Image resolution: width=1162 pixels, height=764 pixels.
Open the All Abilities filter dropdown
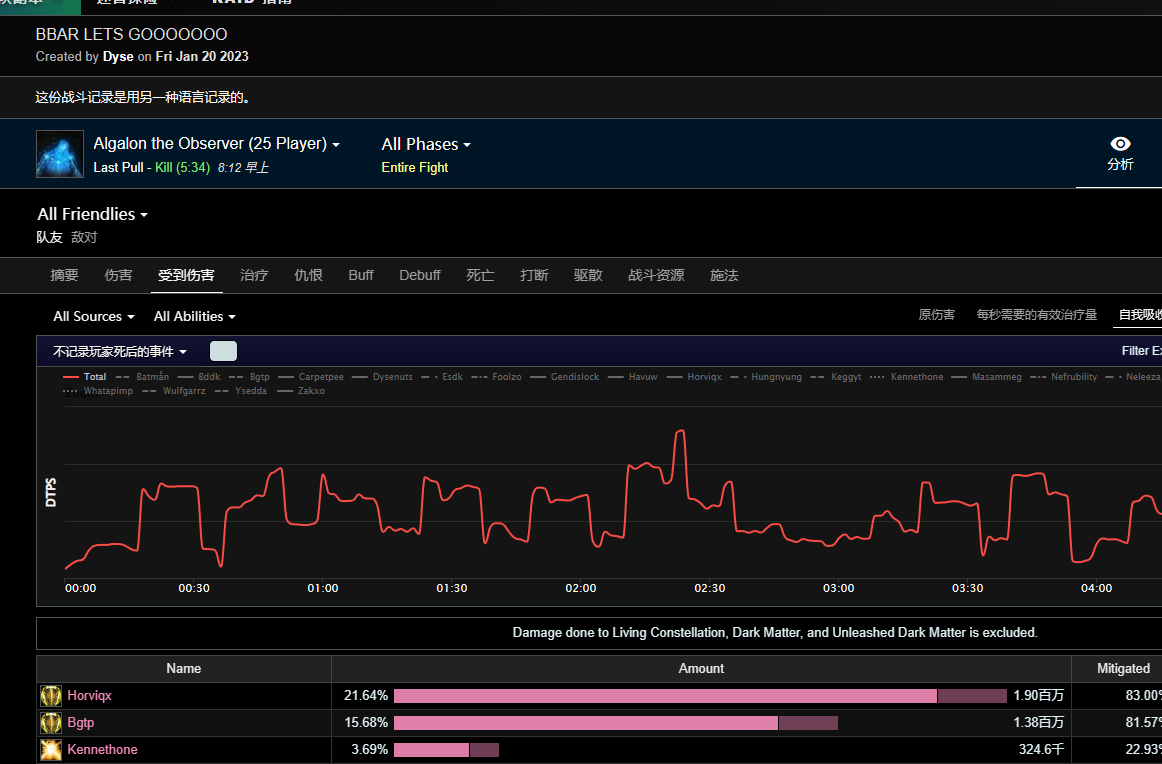coord(194,317)
